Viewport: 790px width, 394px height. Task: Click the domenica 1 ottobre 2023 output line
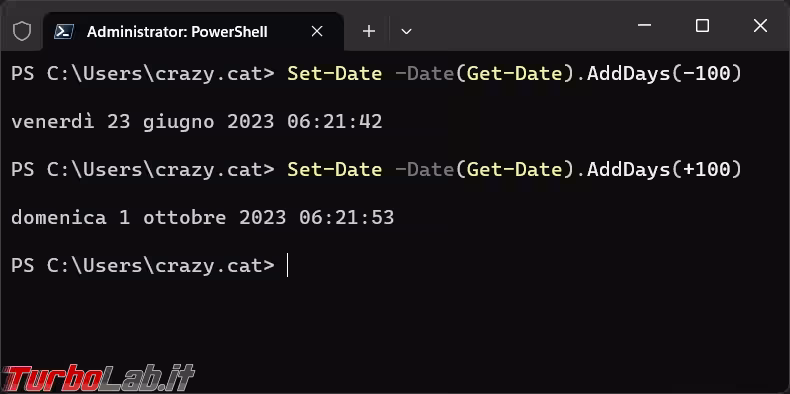point(203,218)
